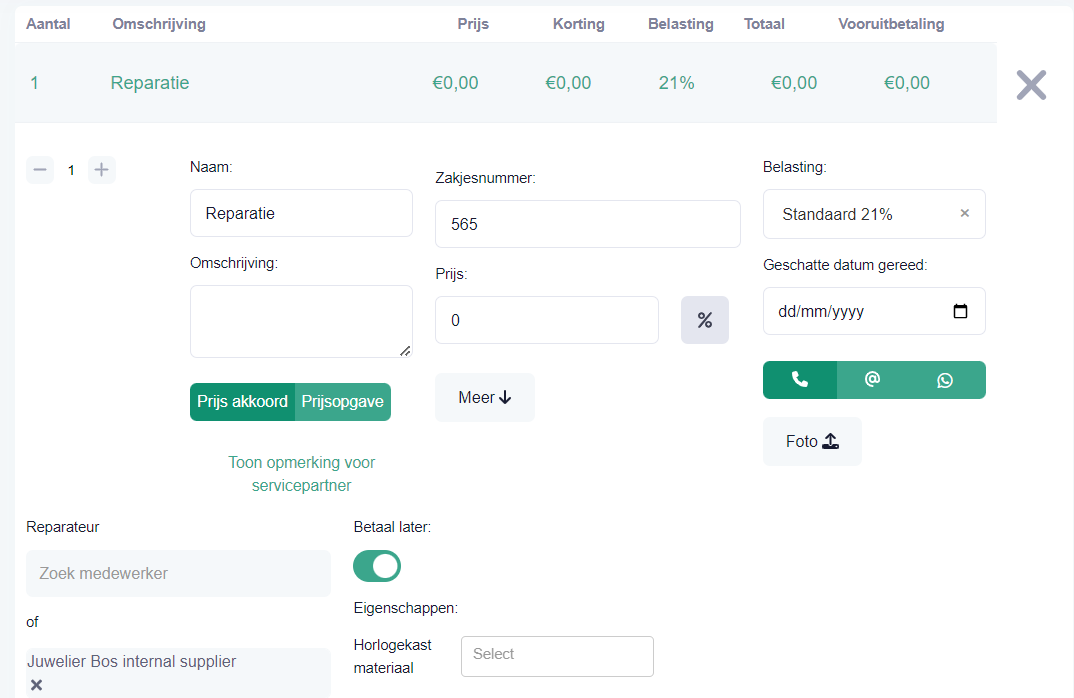Increase quantity with the plus button
Viewport: 1074px width, 698px height.
[x=101, y=170]
